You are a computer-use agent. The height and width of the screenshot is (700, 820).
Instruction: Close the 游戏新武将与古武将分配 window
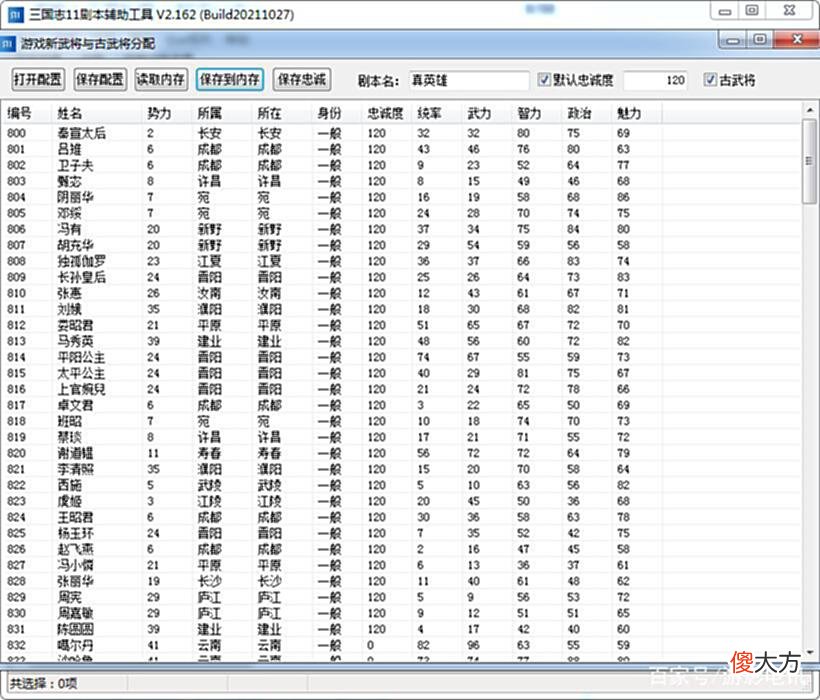(796, 39)
